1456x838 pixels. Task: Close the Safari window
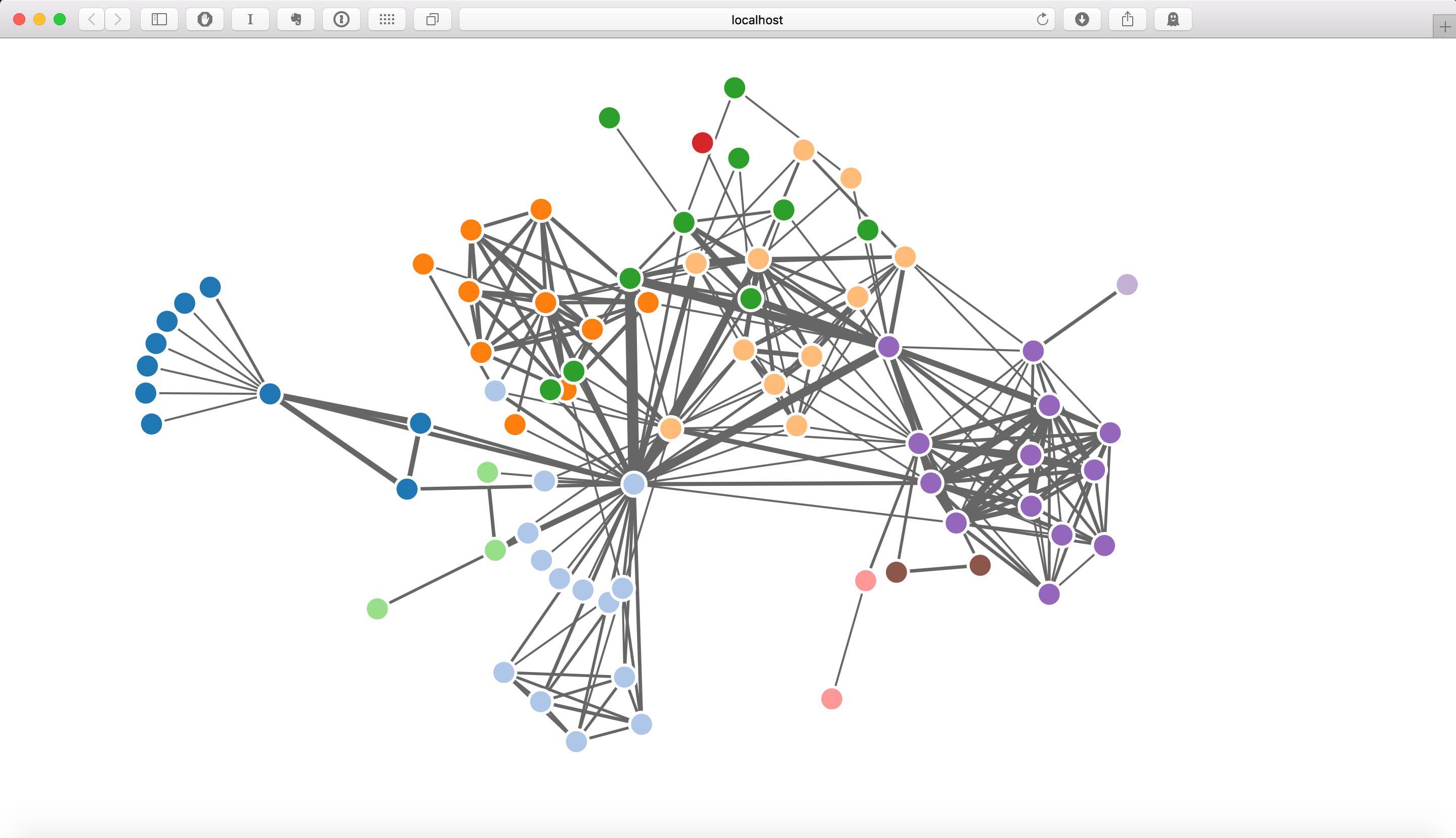(x=19, y=20)
